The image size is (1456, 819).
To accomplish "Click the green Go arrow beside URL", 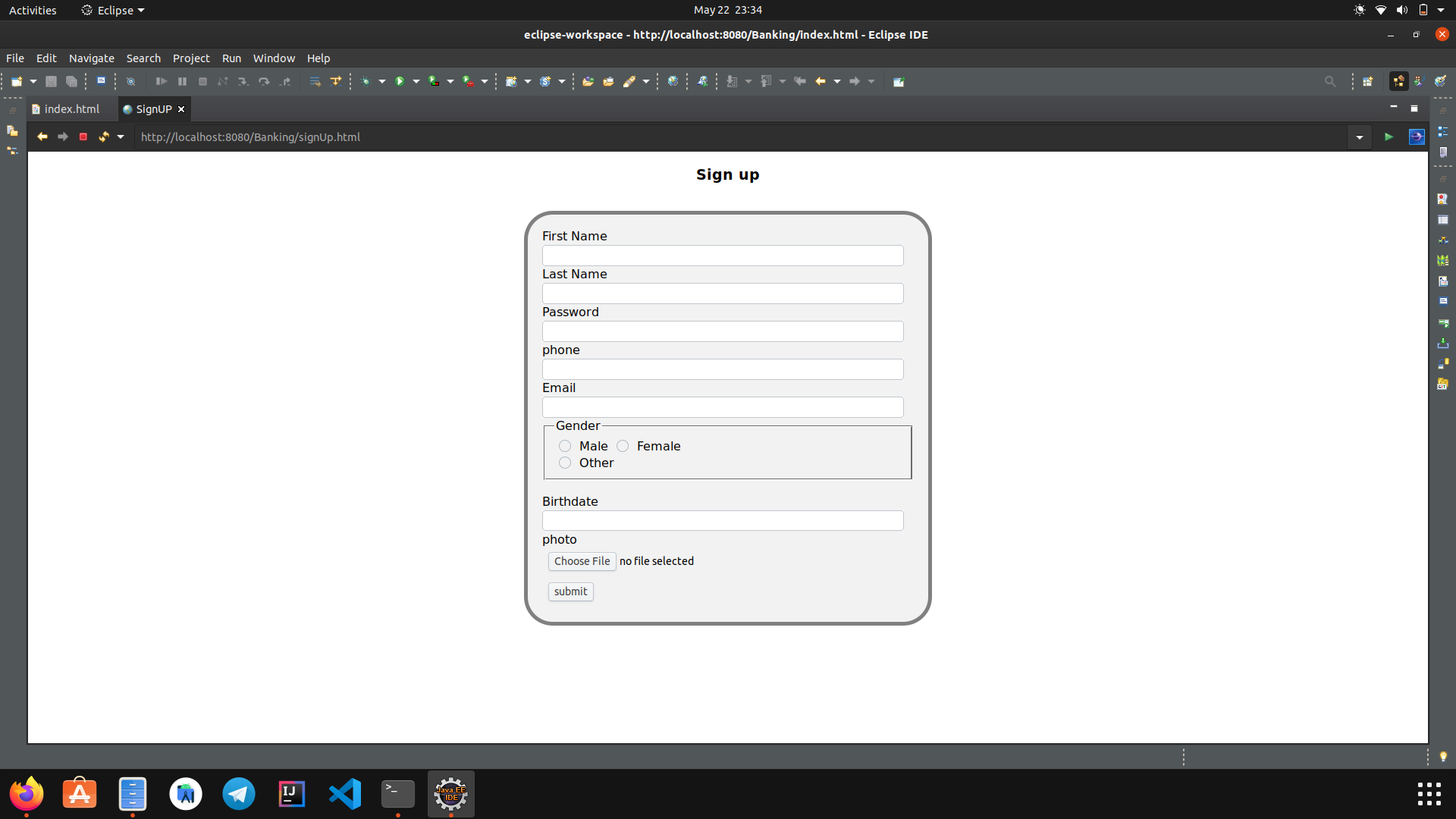I will click(x=1389, y=136).
